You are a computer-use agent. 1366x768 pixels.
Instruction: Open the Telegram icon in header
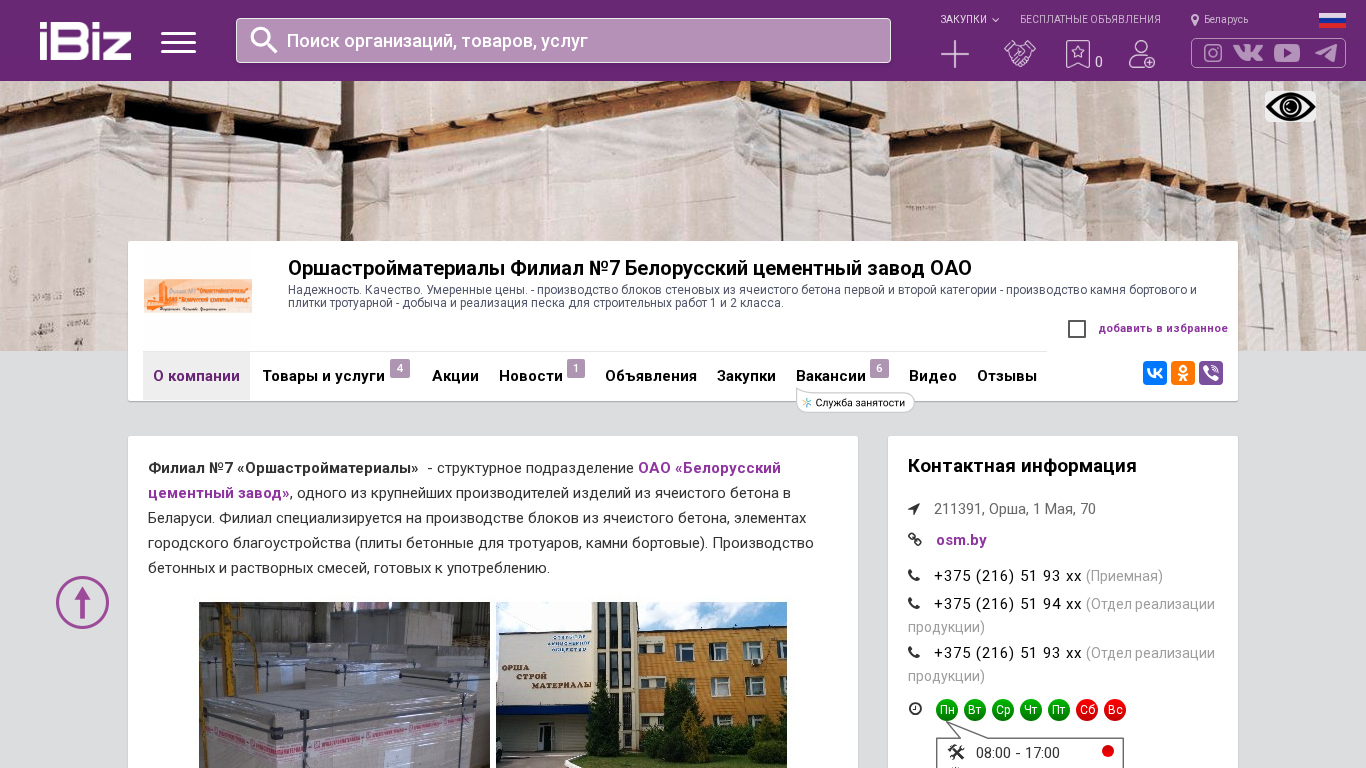click(1326, 53)
